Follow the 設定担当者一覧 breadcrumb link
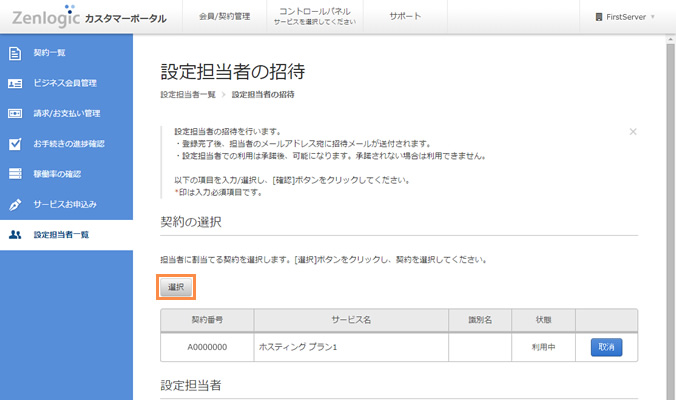 click(188, 94)
